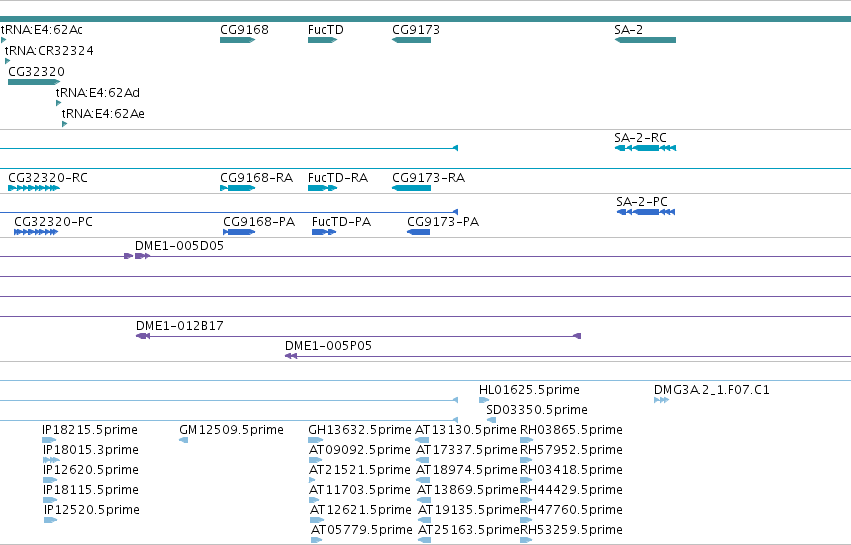Click the RH03865.5prime EST label

point(571,430)
